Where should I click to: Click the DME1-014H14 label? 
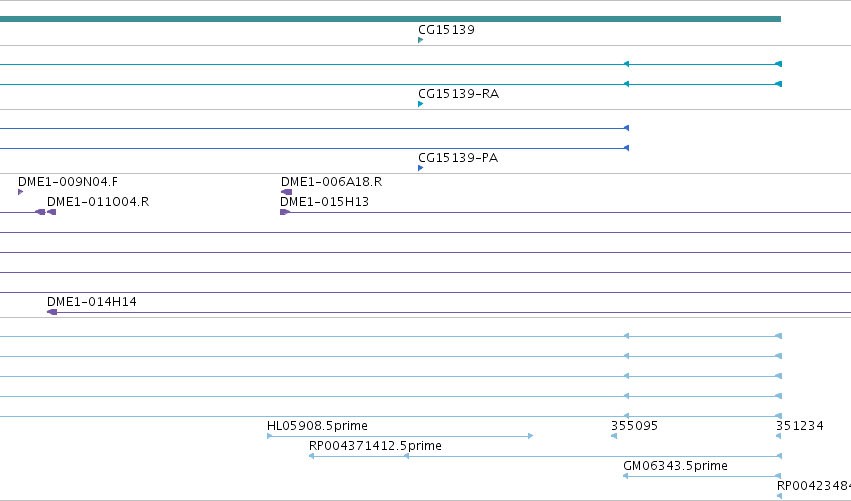[x=92, y=302]
